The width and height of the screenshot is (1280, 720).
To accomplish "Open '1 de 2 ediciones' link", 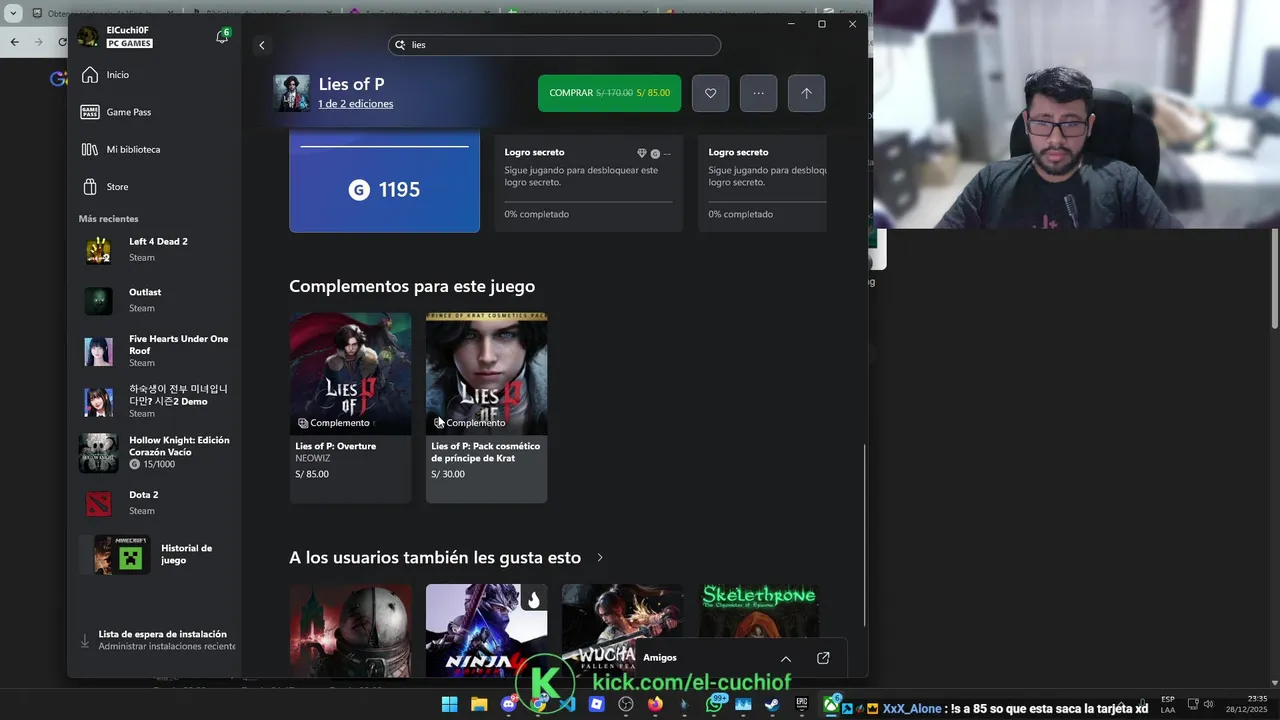I will [355, 104].
